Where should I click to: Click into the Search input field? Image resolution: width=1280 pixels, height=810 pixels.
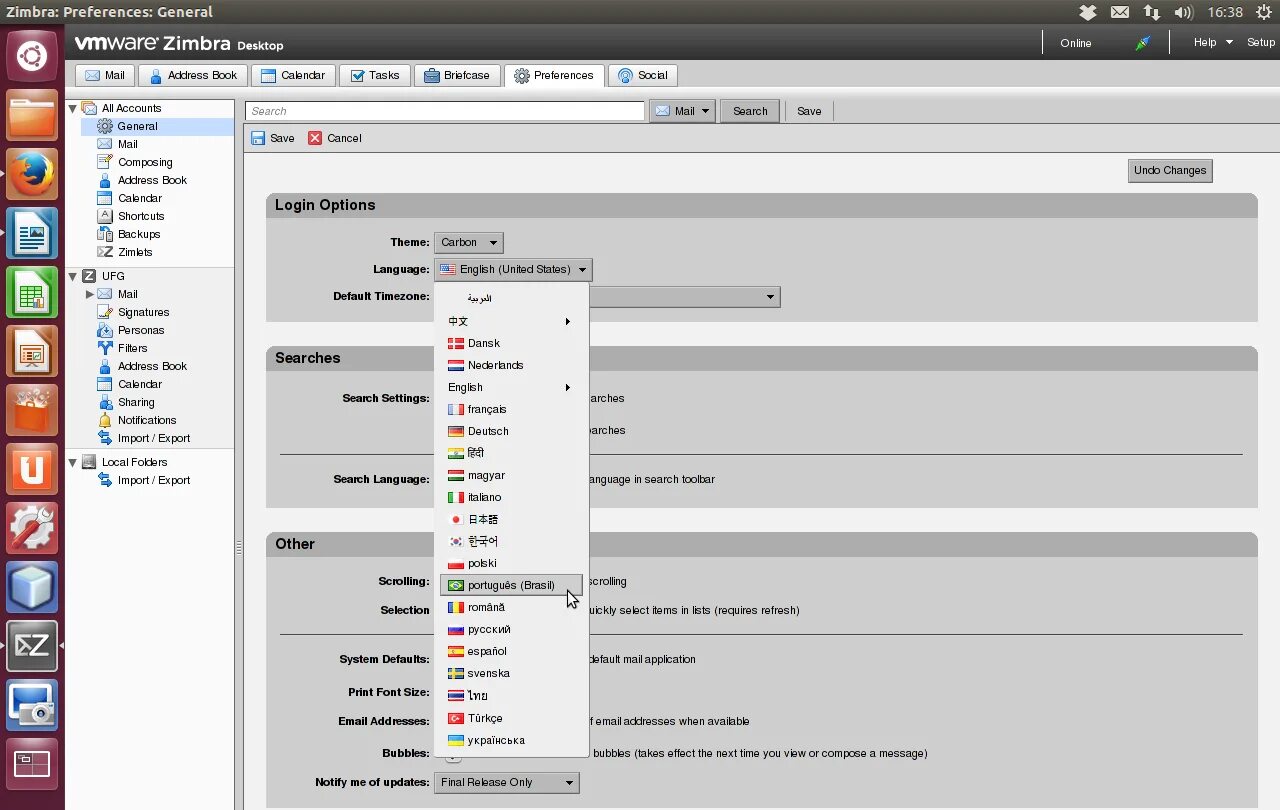click(x=445, y=111)
